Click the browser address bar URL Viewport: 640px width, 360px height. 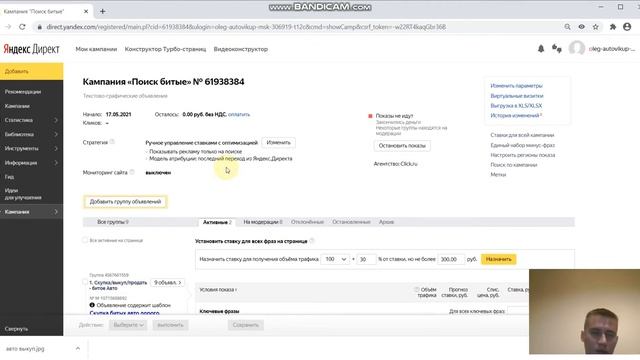[246, 27]
